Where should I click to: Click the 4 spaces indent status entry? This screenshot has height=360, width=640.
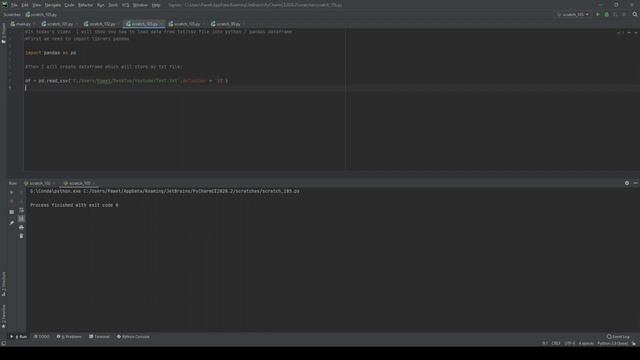click(586, 343)
